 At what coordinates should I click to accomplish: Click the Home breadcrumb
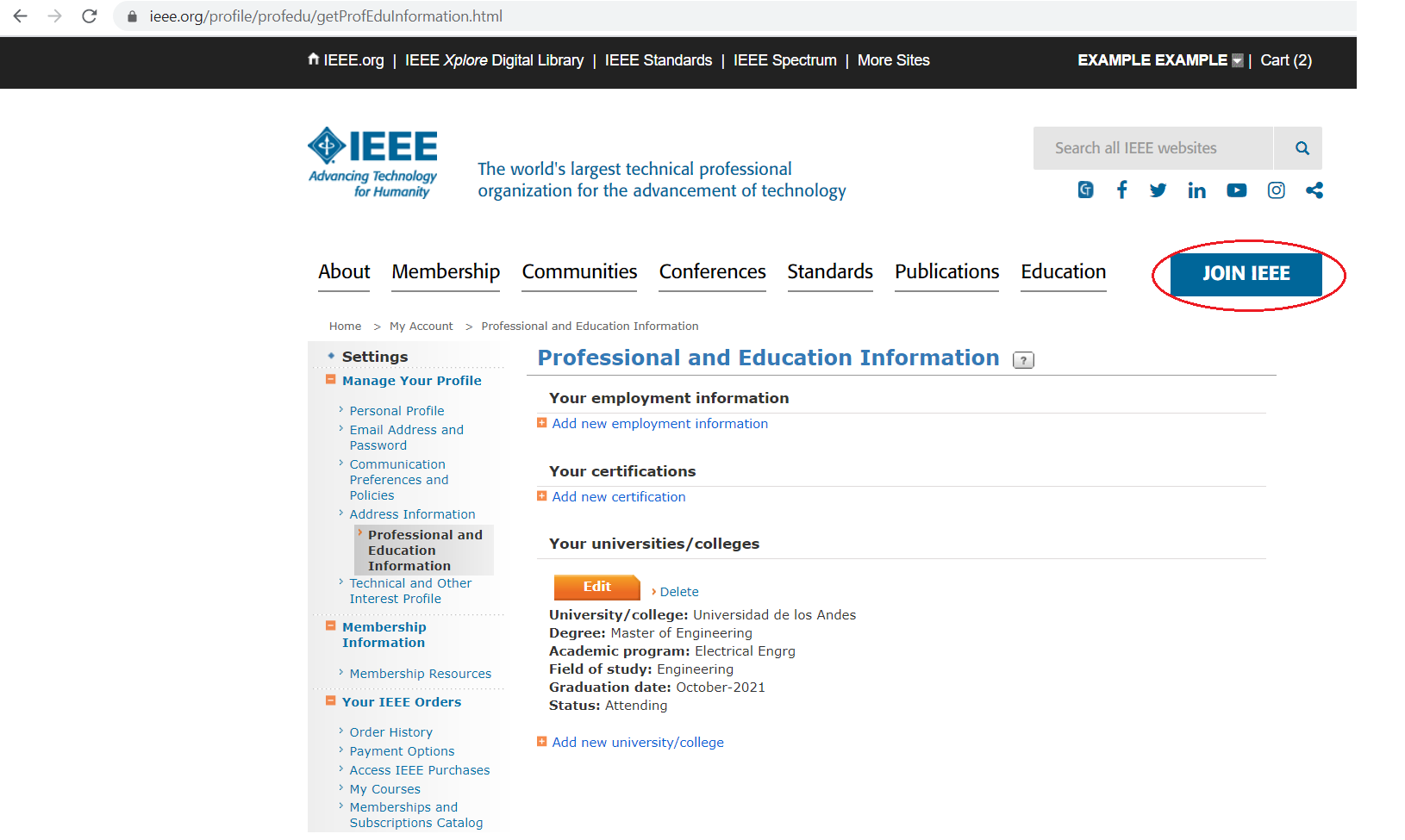[x=345, y=326]
